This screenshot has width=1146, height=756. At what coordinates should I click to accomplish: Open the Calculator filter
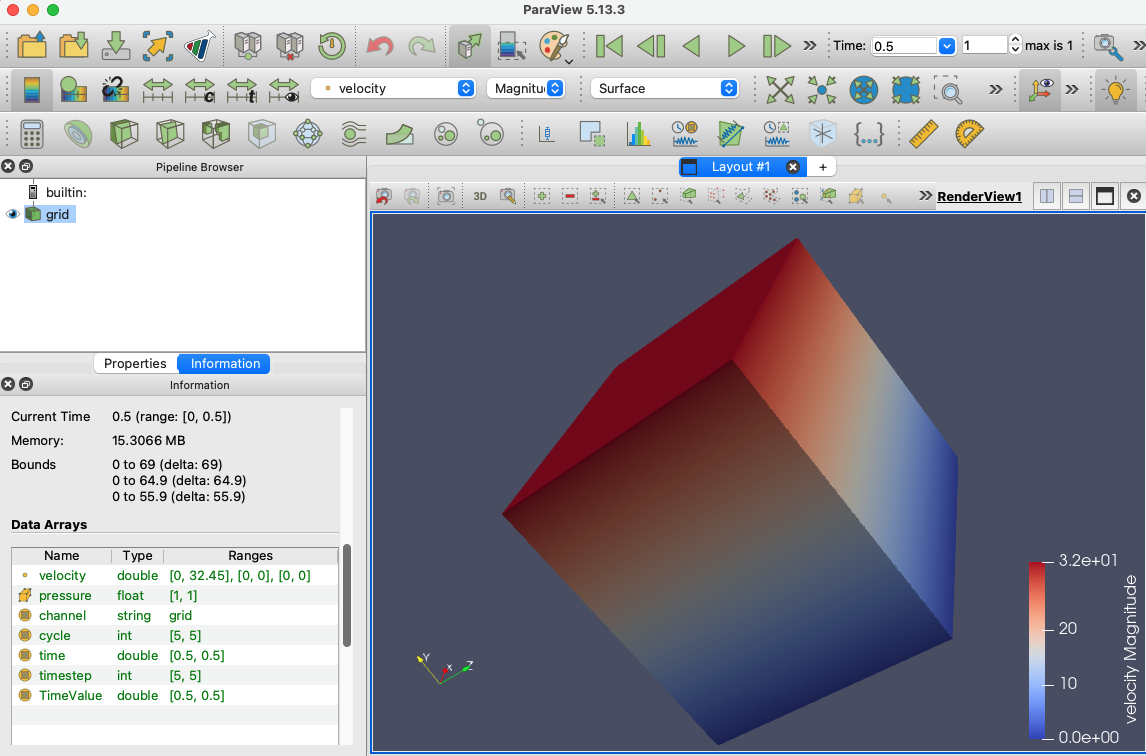(31, 134)
